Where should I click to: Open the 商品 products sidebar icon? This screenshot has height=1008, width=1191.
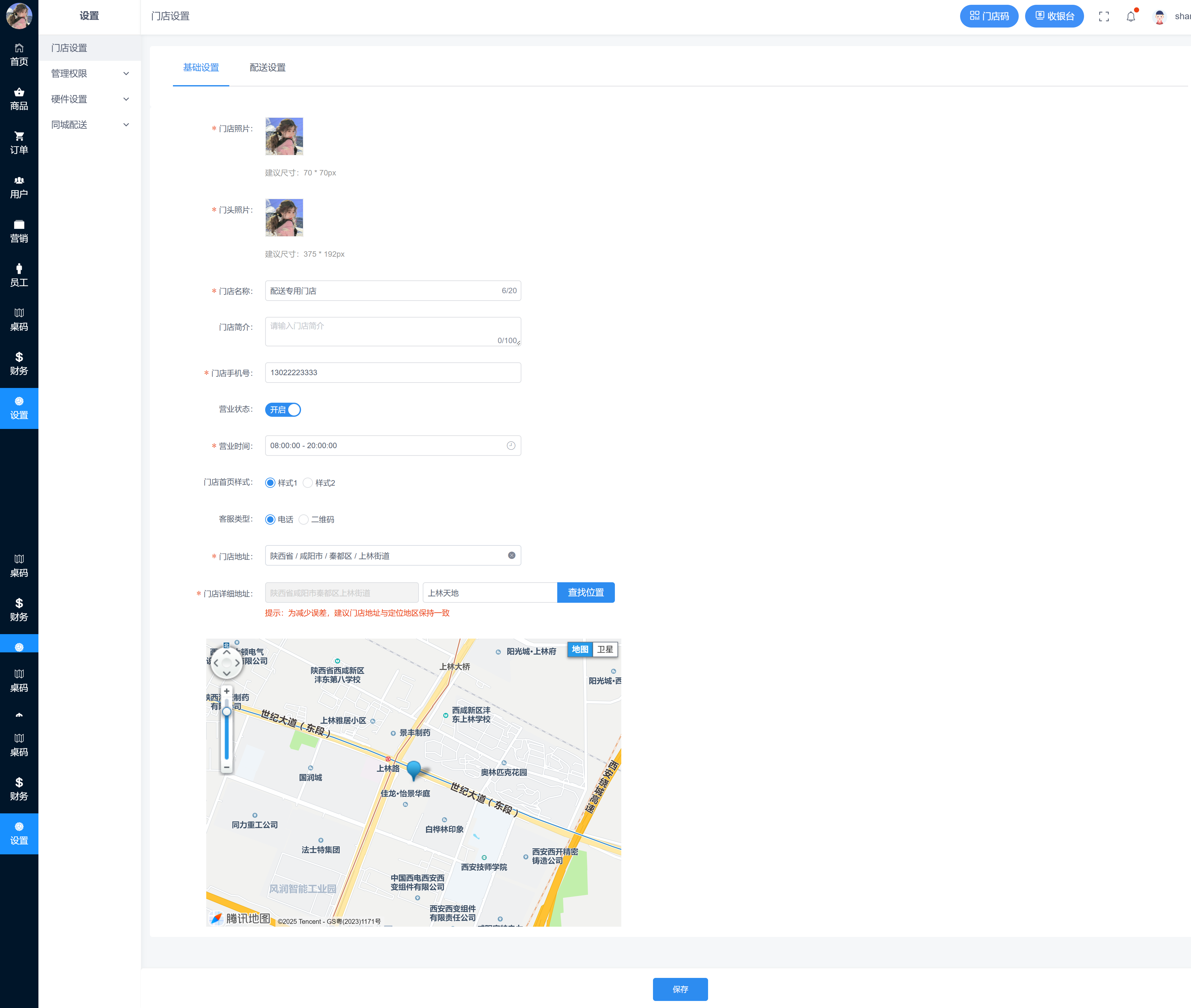pos(19,98)
